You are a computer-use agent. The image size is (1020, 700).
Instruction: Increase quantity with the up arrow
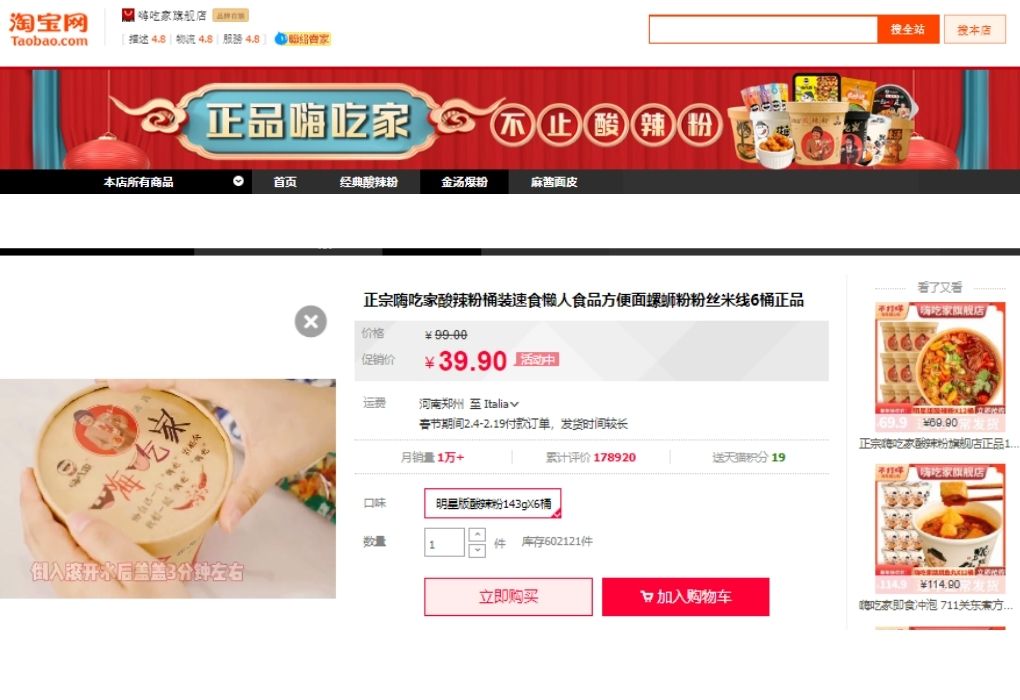pyautogui.click(x=477, y=535)
